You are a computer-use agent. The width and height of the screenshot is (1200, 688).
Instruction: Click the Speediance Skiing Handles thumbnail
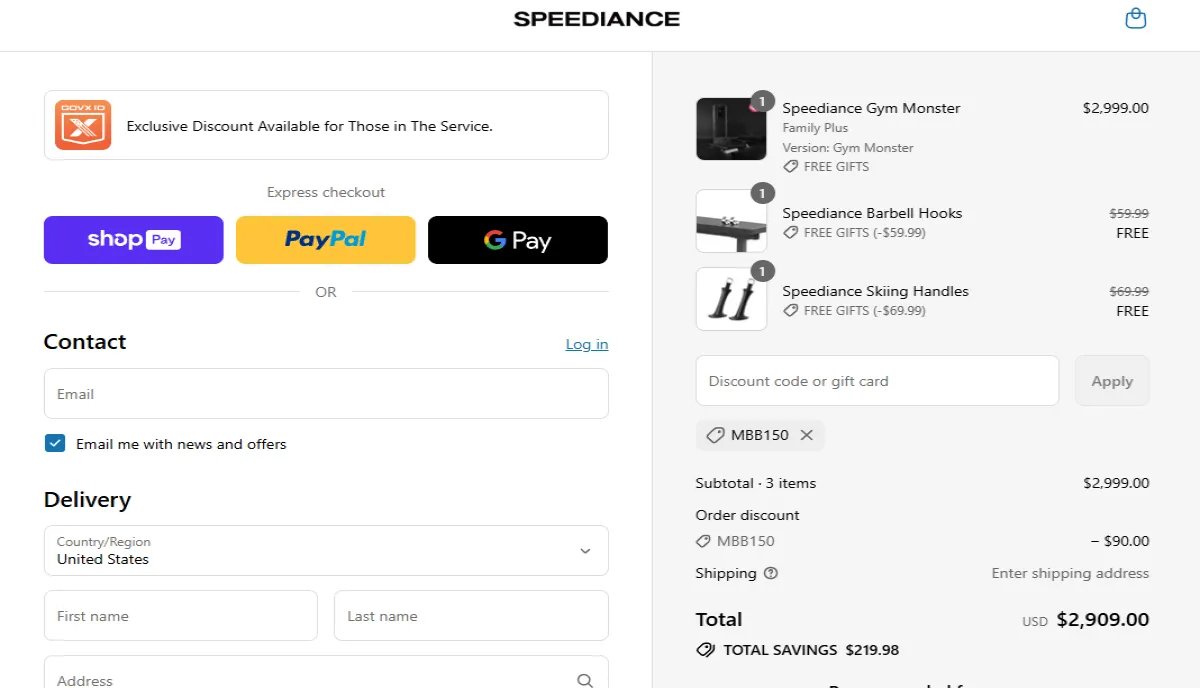(x=731, y=298)
